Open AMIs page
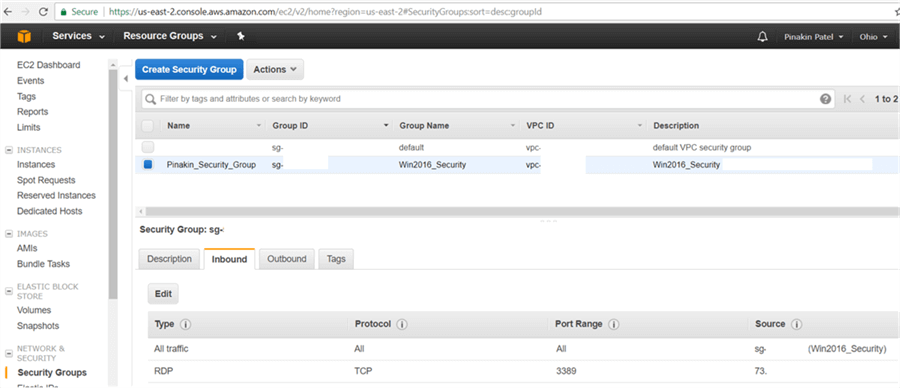 (27, 249)
